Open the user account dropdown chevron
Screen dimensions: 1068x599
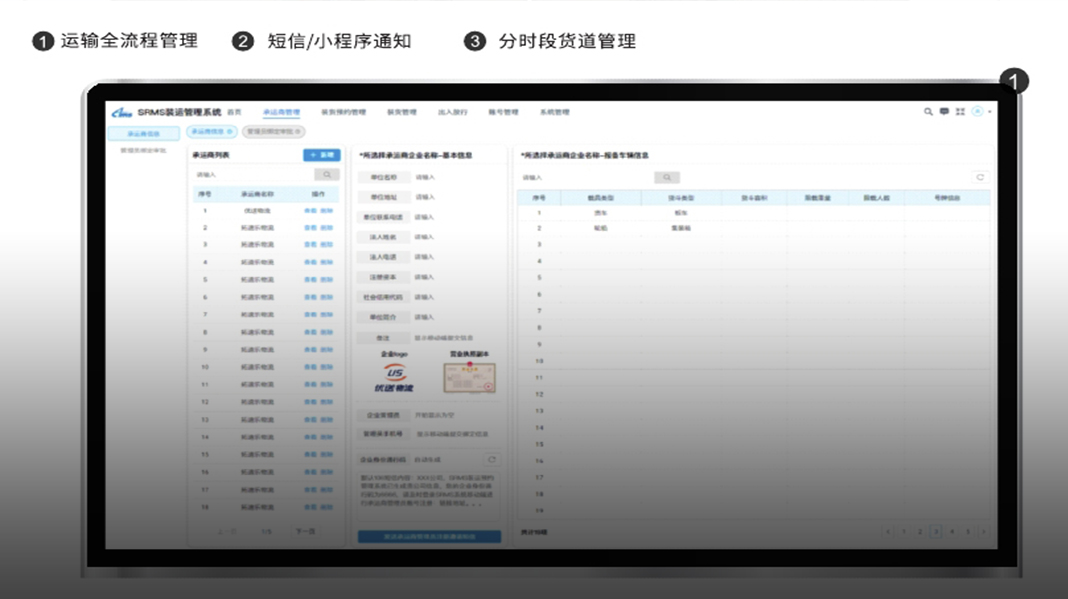click(990, 113)
